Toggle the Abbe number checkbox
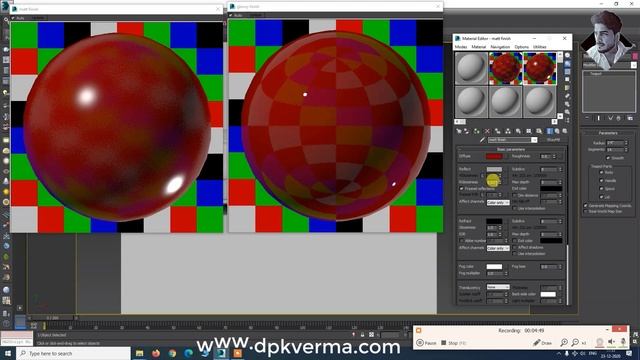 [462, 241]
